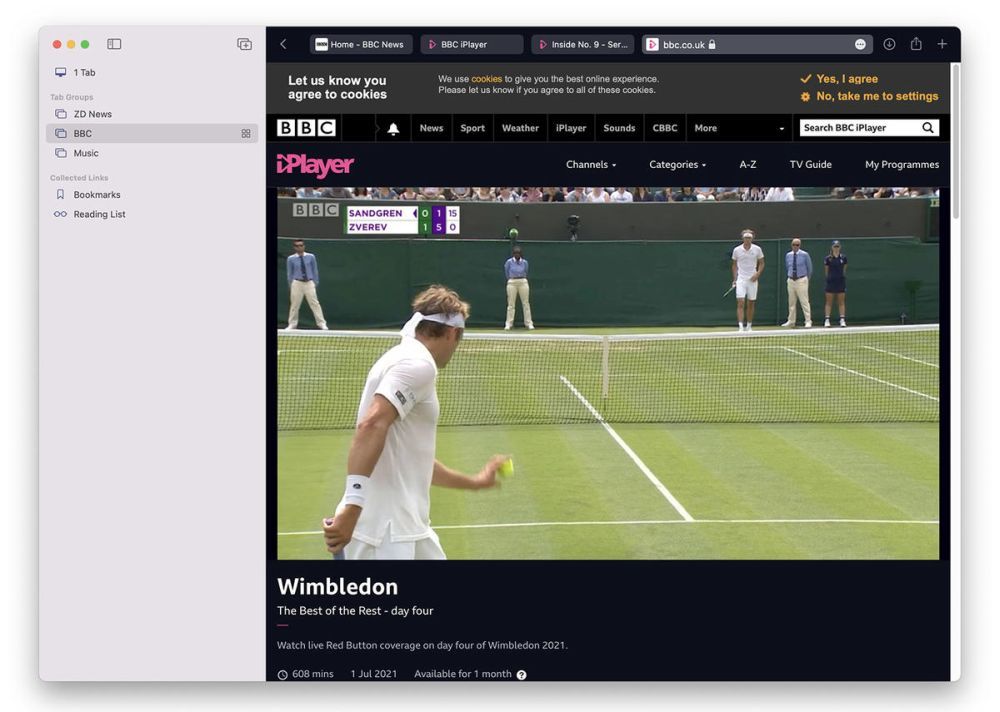
Task: Open the TV Guide
Action: (x=811, y=165)
